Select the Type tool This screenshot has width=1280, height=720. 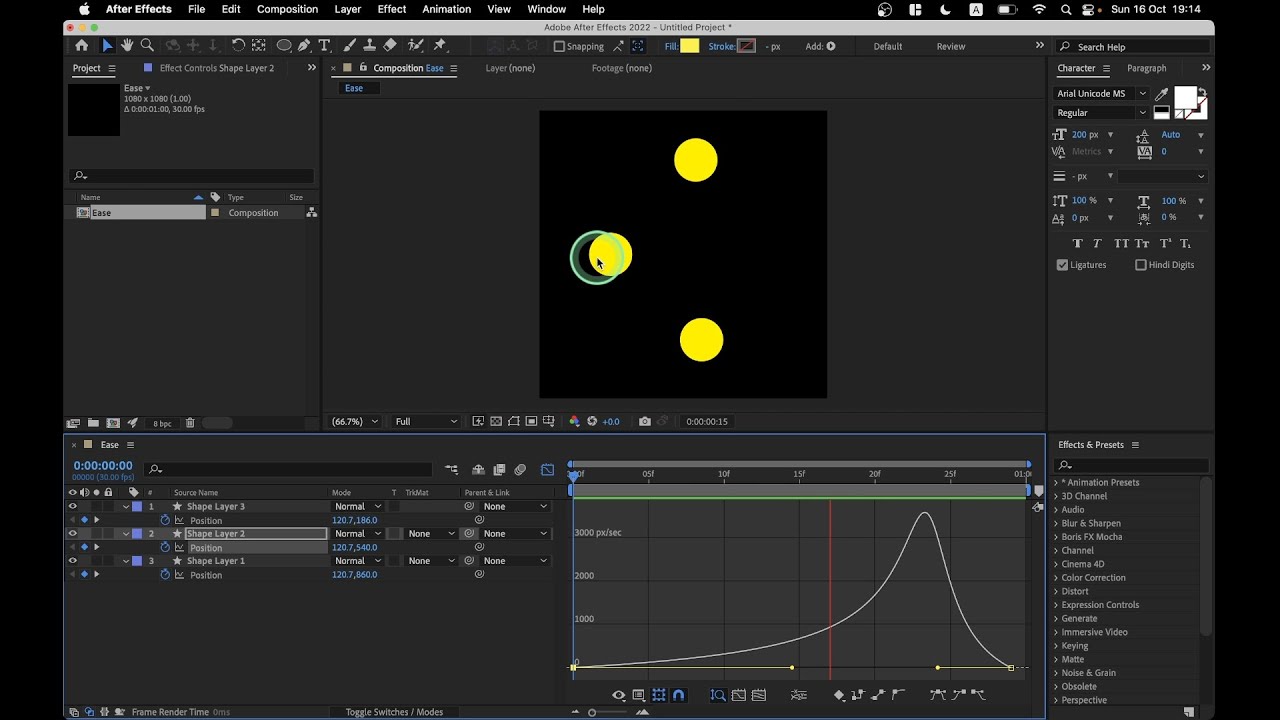(x=324, y=46)
